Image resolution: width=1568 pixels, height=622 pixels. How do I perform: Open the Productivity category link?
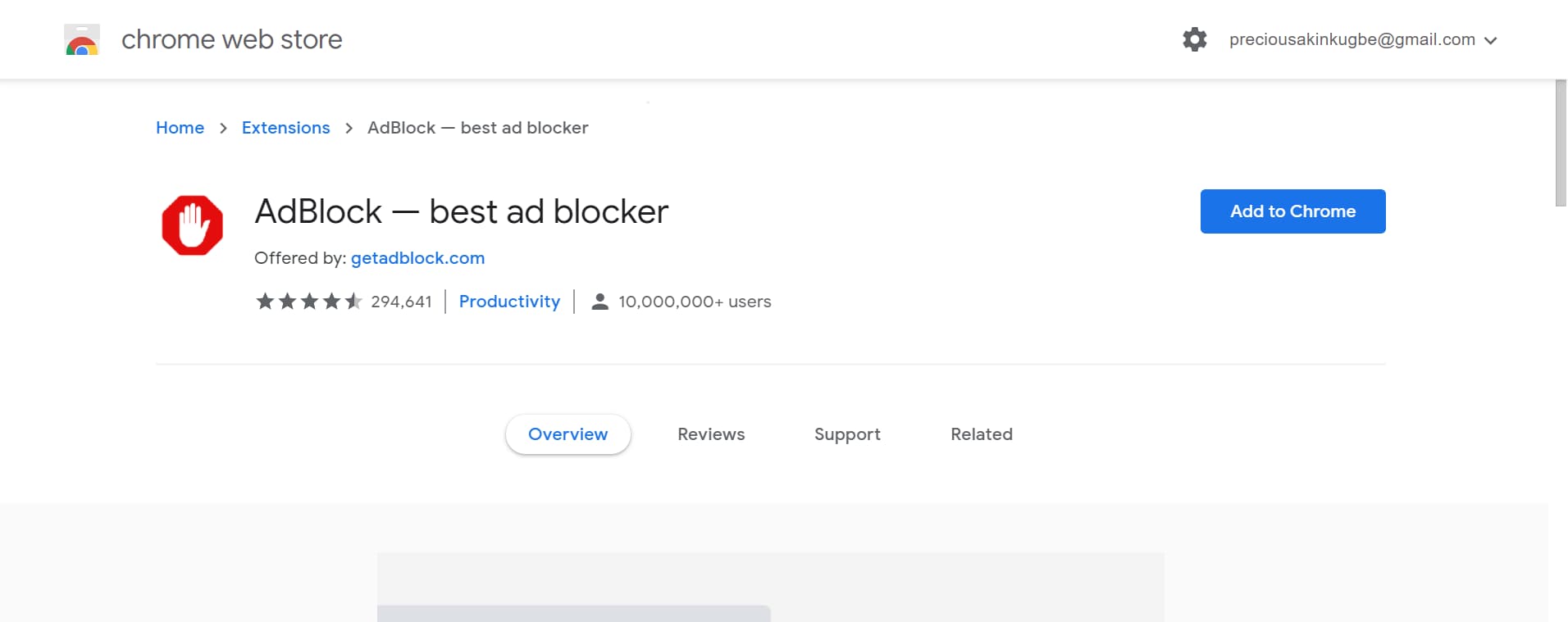(509, 302)
